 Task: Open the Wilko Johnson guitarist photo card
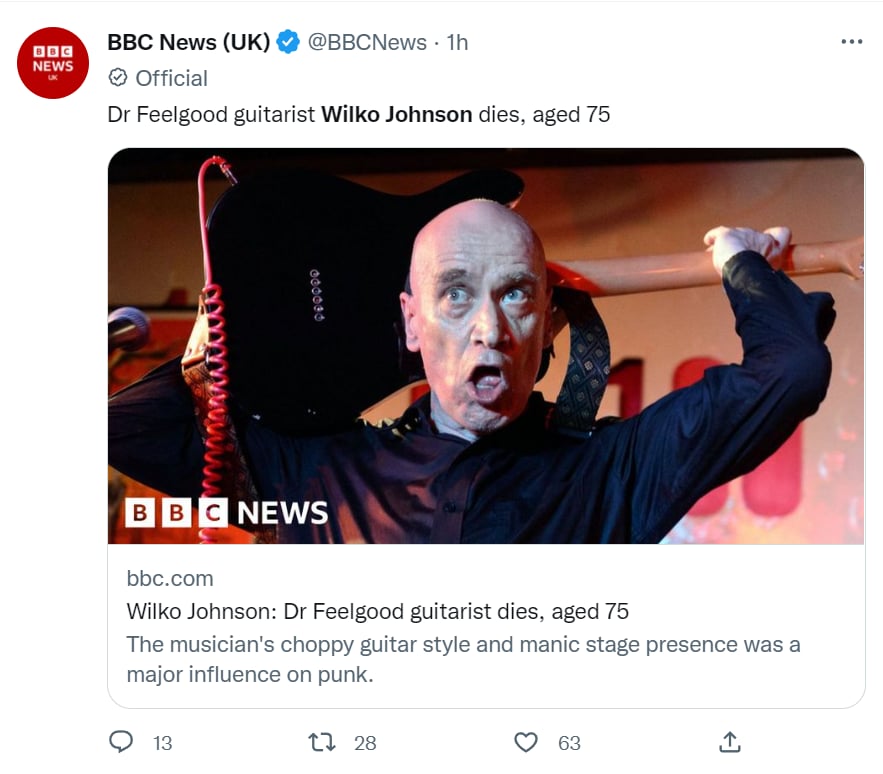point(485,346)
